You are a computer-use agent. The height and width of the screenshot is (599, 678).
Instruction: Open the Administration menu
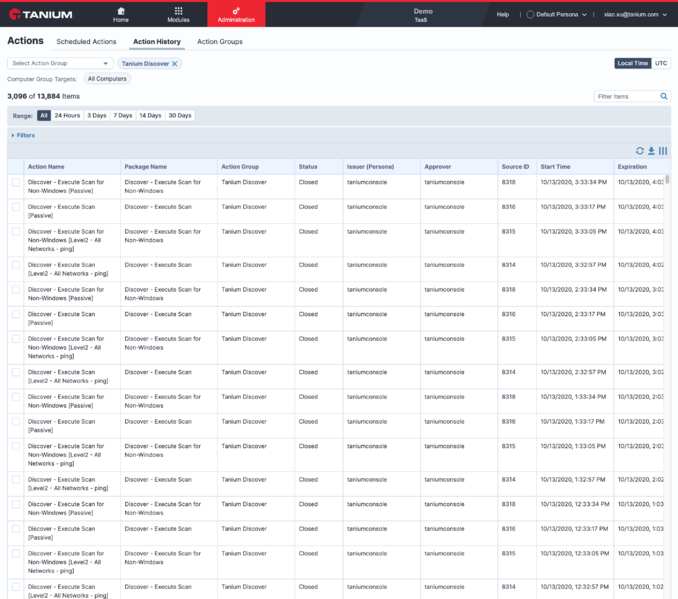(236, 15)
